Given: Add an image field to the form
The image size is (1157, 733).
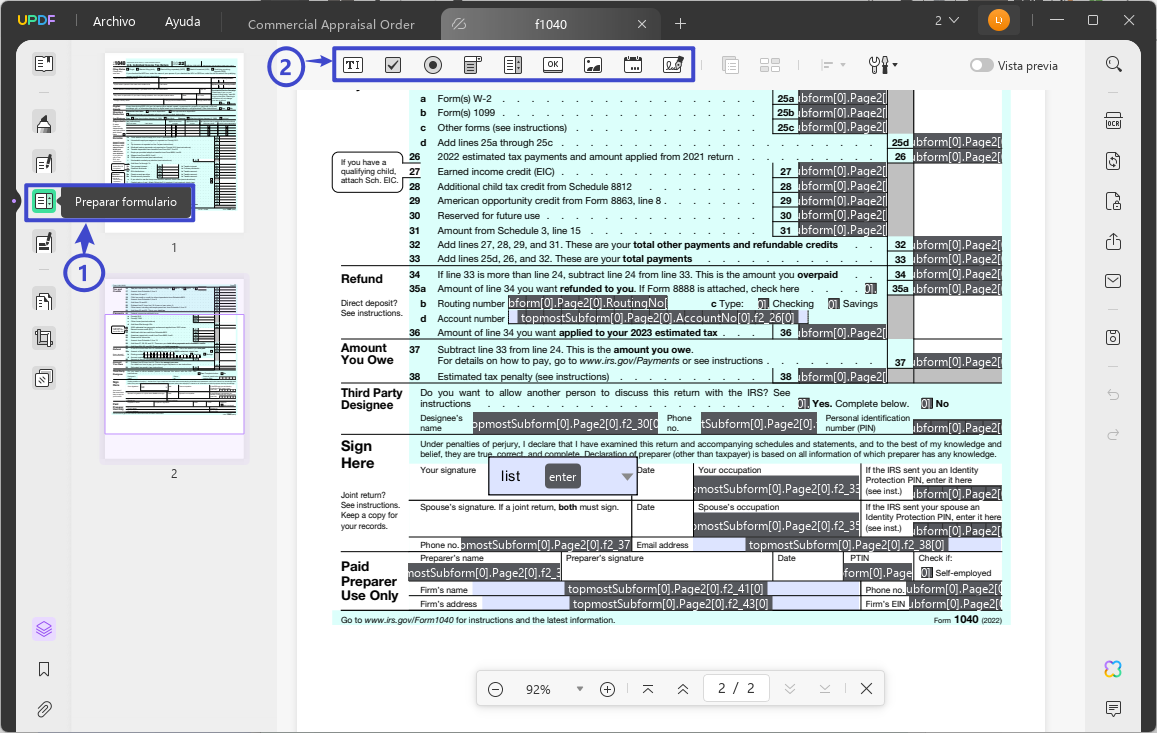Looking at the screenshot, I should (592, 64).
